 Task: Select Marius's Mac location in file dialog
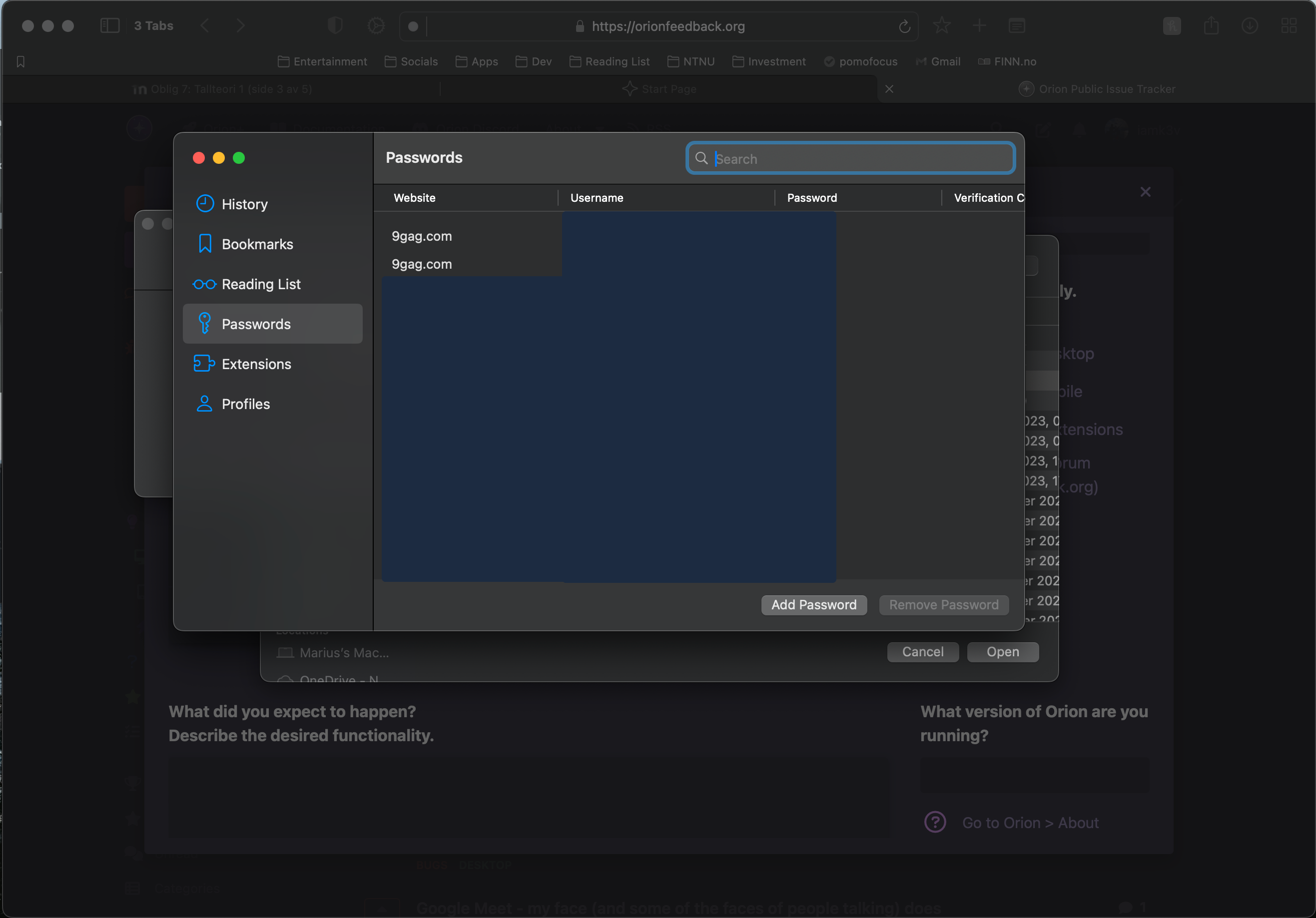click(x=333, y=653)
